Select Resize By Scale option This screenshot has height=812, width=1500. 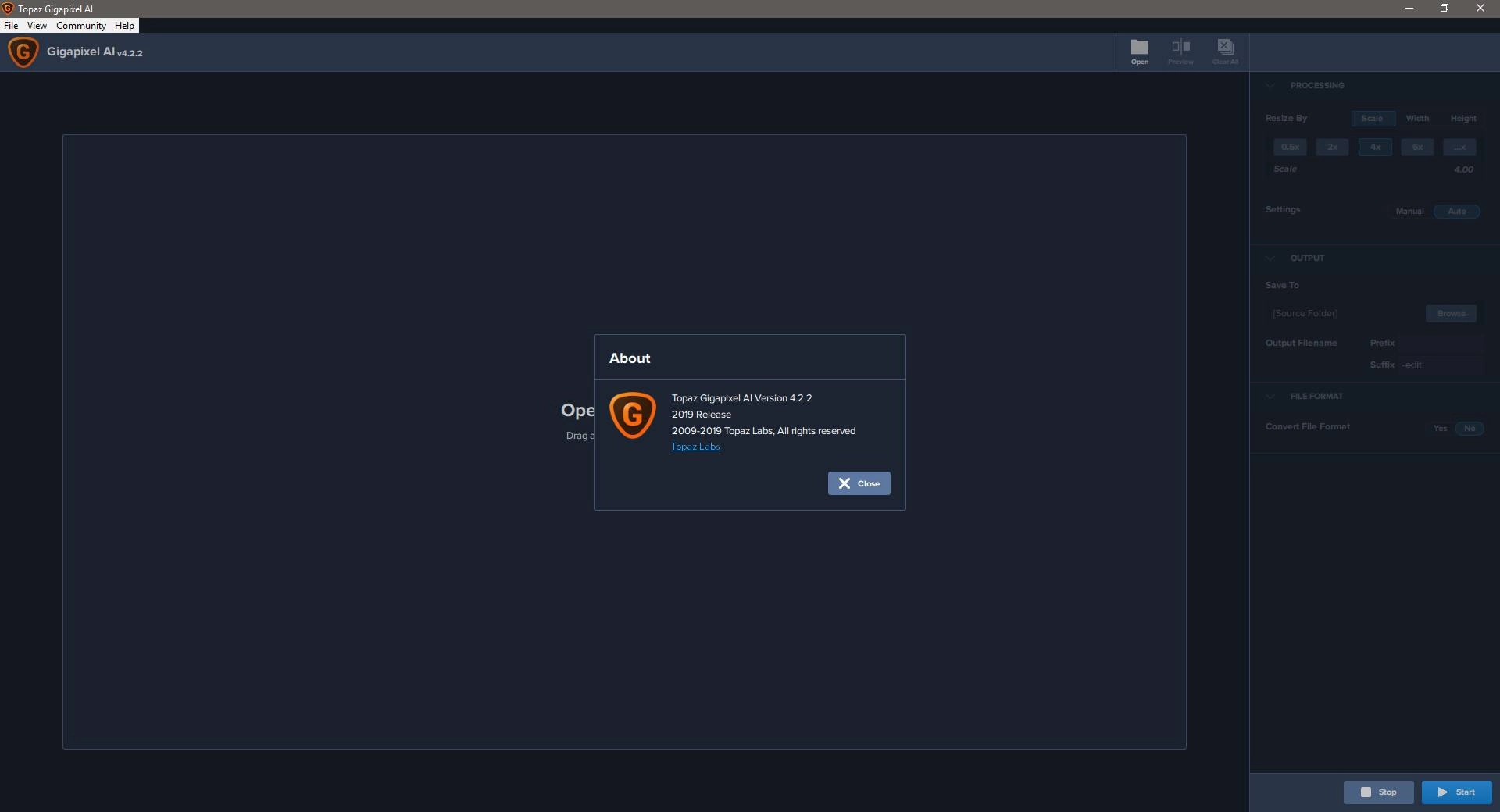click(1373, 119)
